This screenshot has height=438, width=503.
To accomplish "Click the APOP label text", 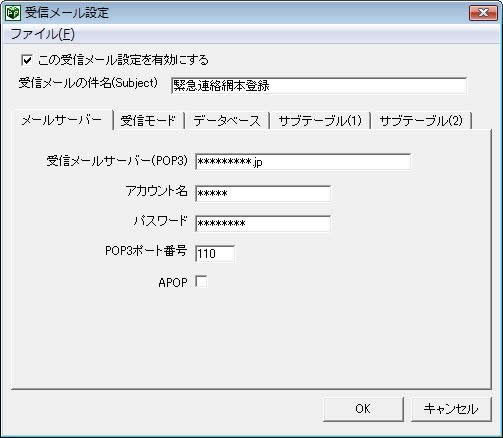I will [x=173, y=283].
